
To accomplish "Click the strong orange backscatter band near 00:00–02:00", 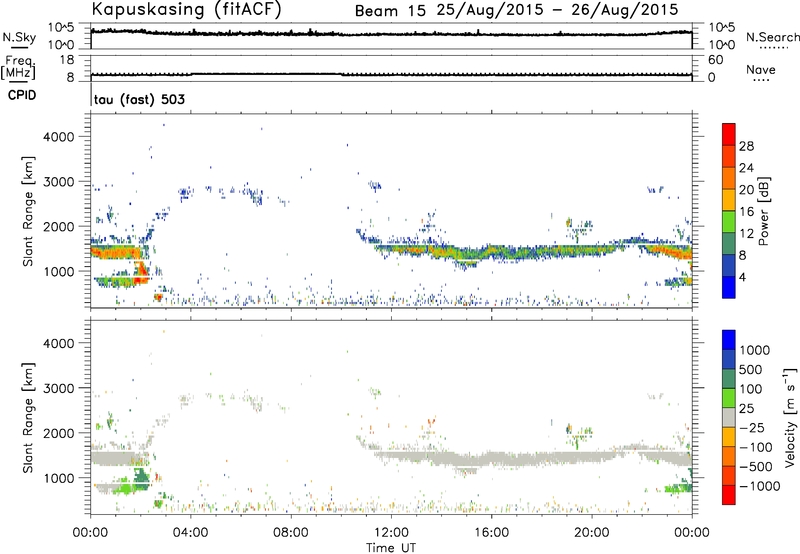I will 115,252.
